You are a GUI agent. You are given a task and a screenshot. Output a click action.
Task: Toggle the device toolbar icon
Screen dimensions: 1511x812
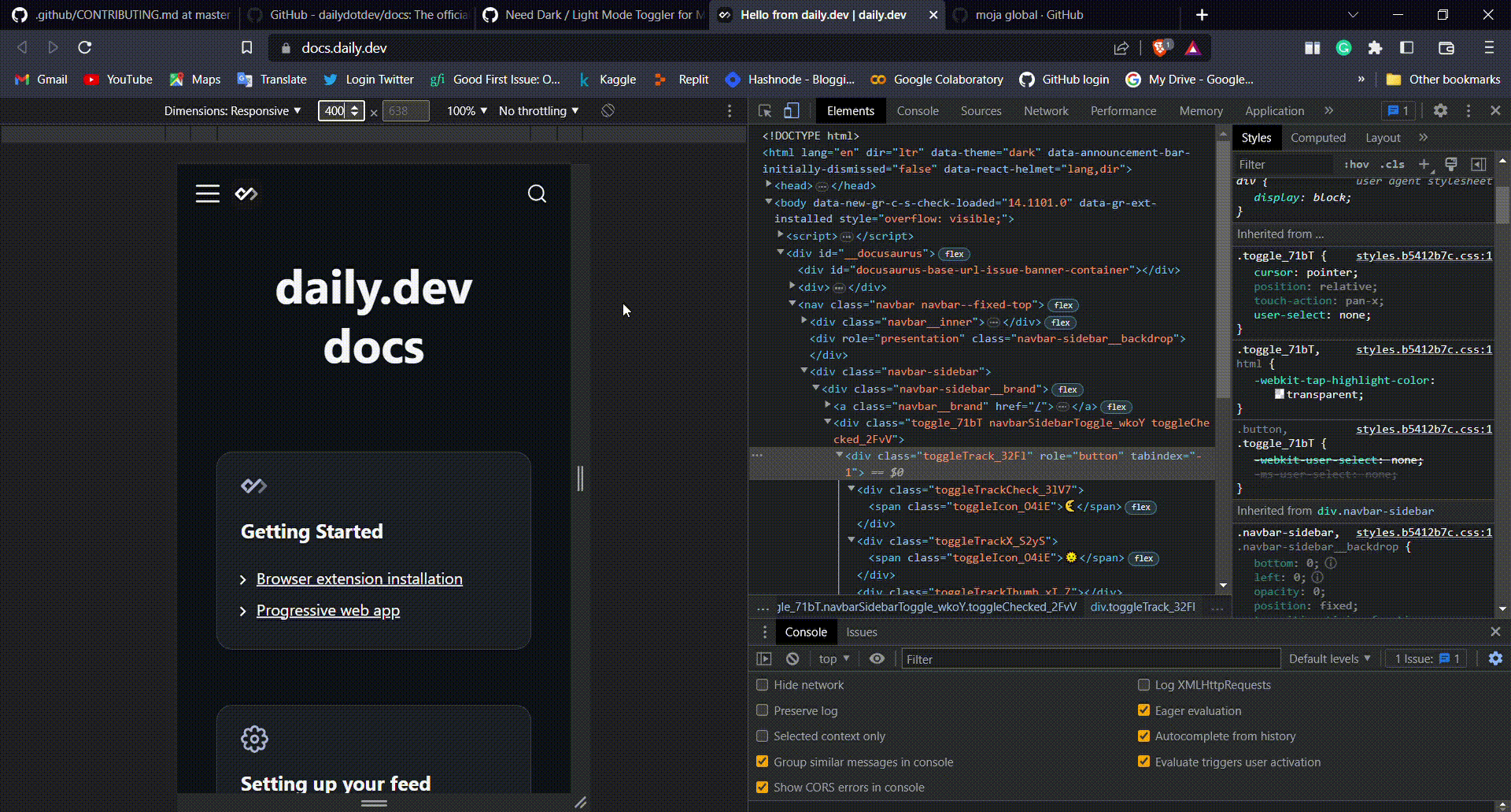[791, 111]
